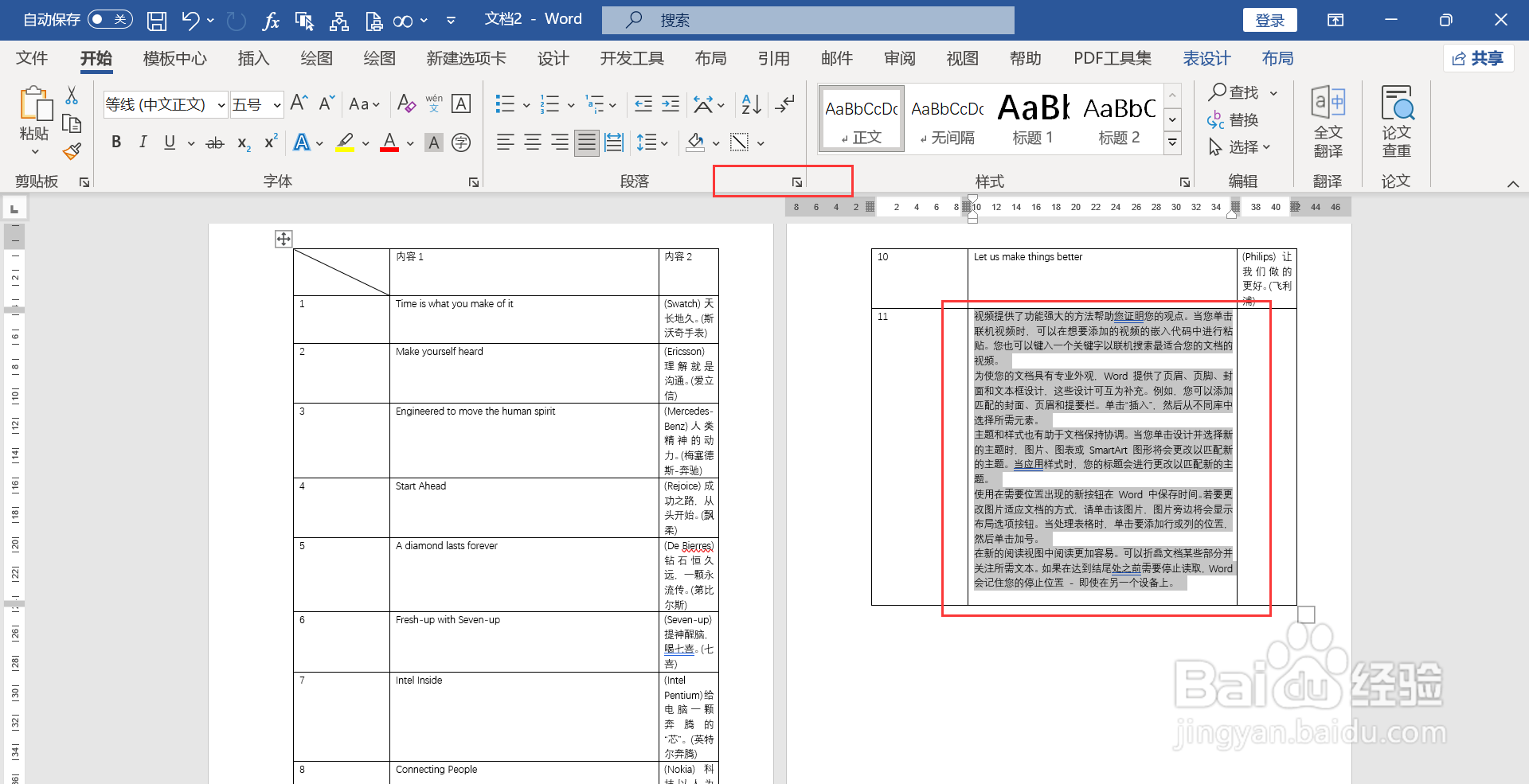Apply subscript formatting
1529x784 pixels.
pyautogui.click(x=244, y=143)
